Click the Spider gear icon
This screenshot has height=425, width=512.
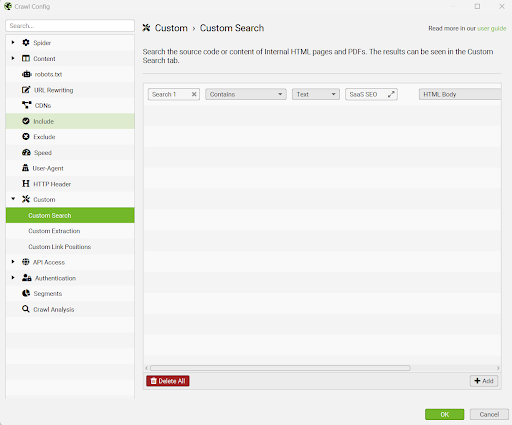pyautogui.click(x=26, y=42)
